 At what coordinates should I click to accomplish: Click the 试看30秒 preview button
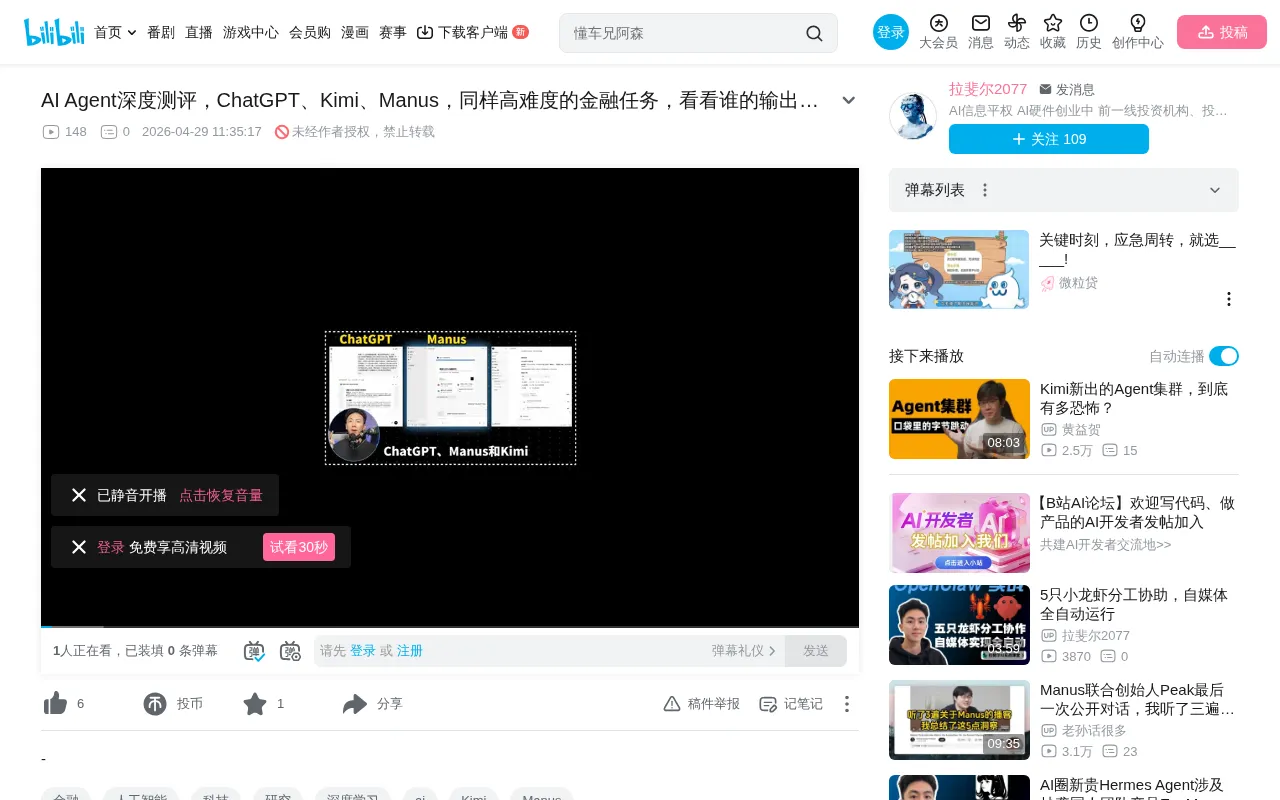coord(299,547)
